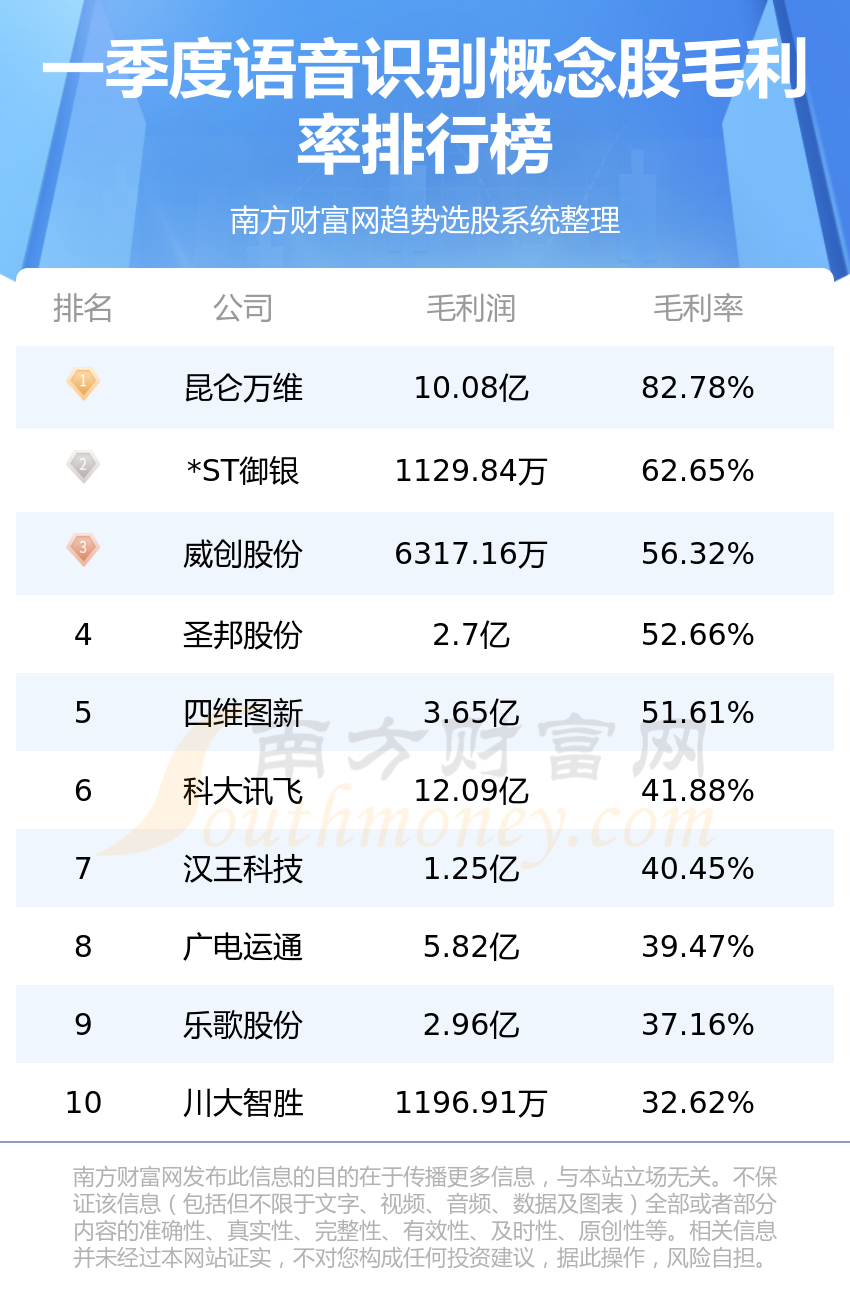Select the 公司 column header

point(243,308)
